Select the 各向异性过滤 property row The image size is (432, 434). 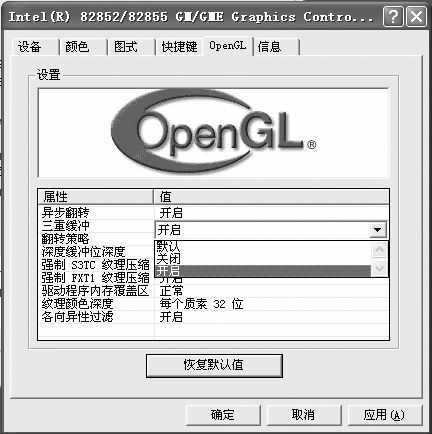(213, 317)
